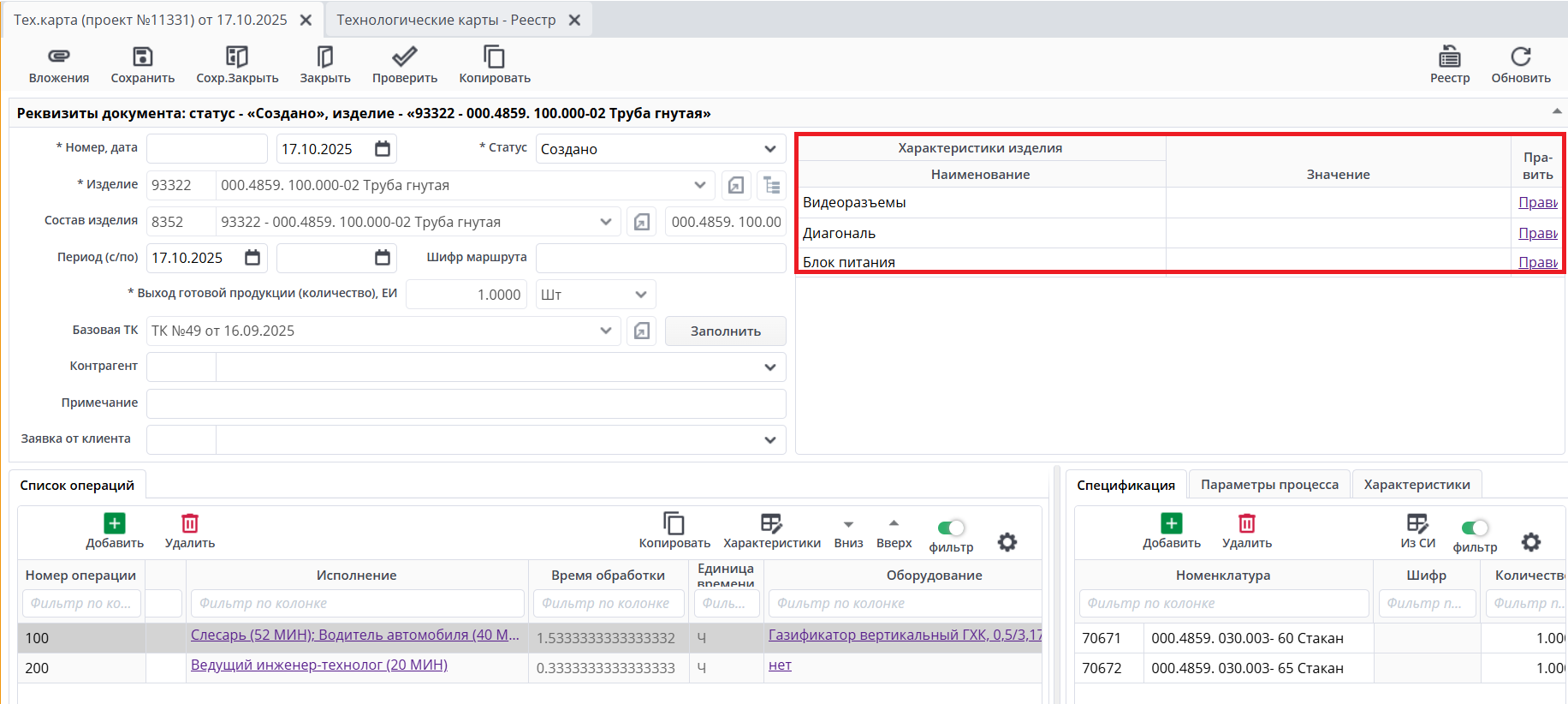Image resolution: width=1568 pixels, height=704 pixels.
Task: Expand the Контрагент dropdown
Action: point(769,367)
